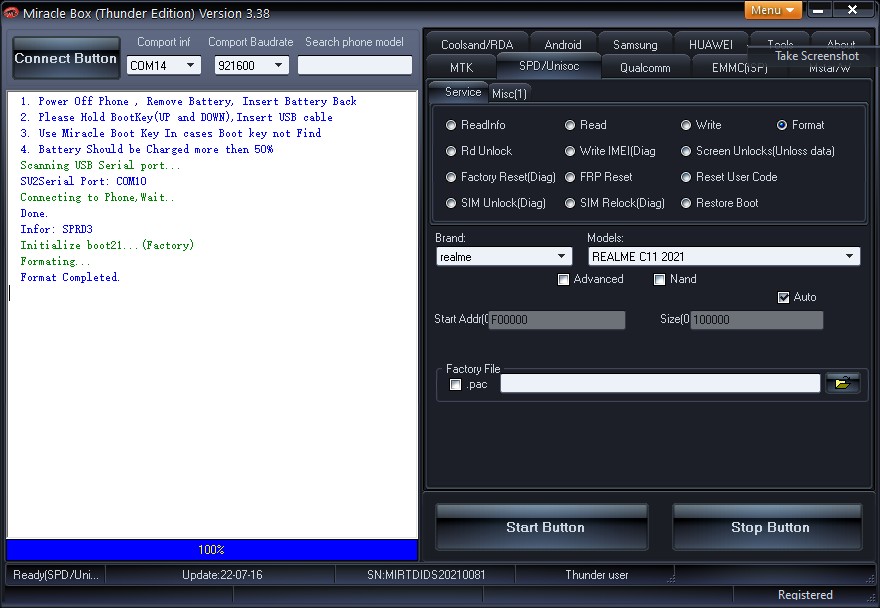Click the SN:MIRTDIDS20210081 status entry

[426, 575]
